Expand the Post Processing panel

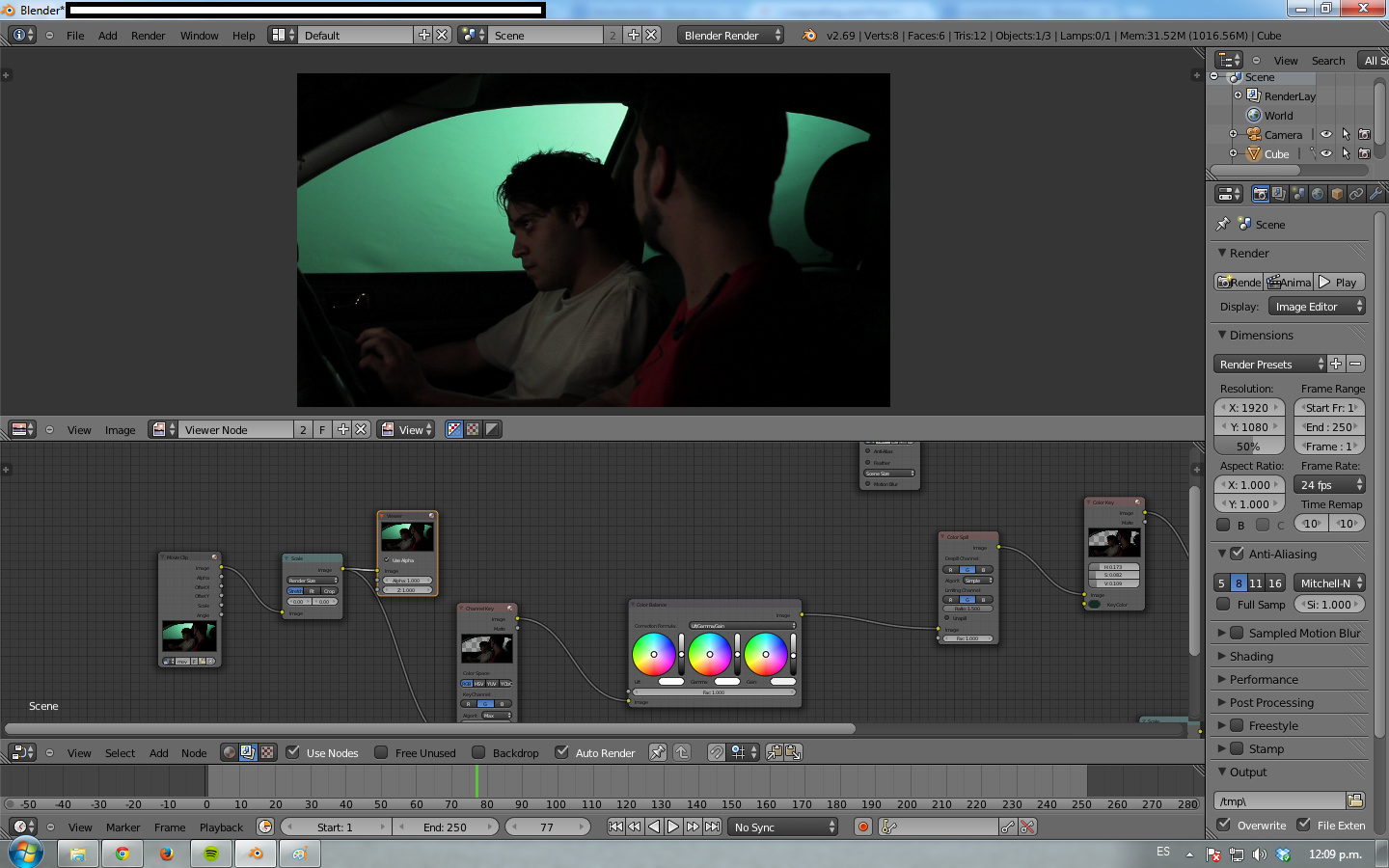point(1271,702)
